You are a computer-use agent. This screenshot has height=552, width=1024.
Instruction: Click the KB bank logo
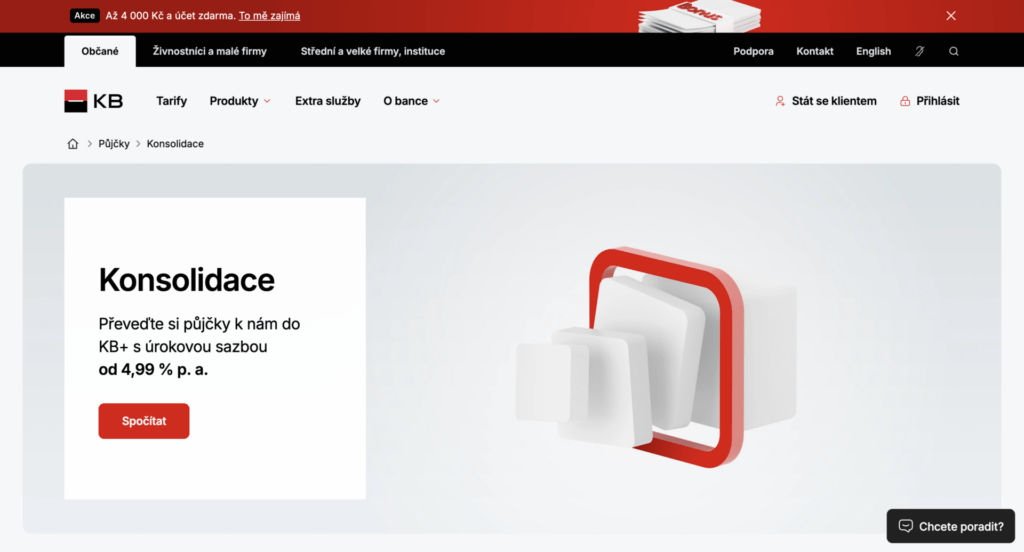pyautogui.click(x=93, y=101)
